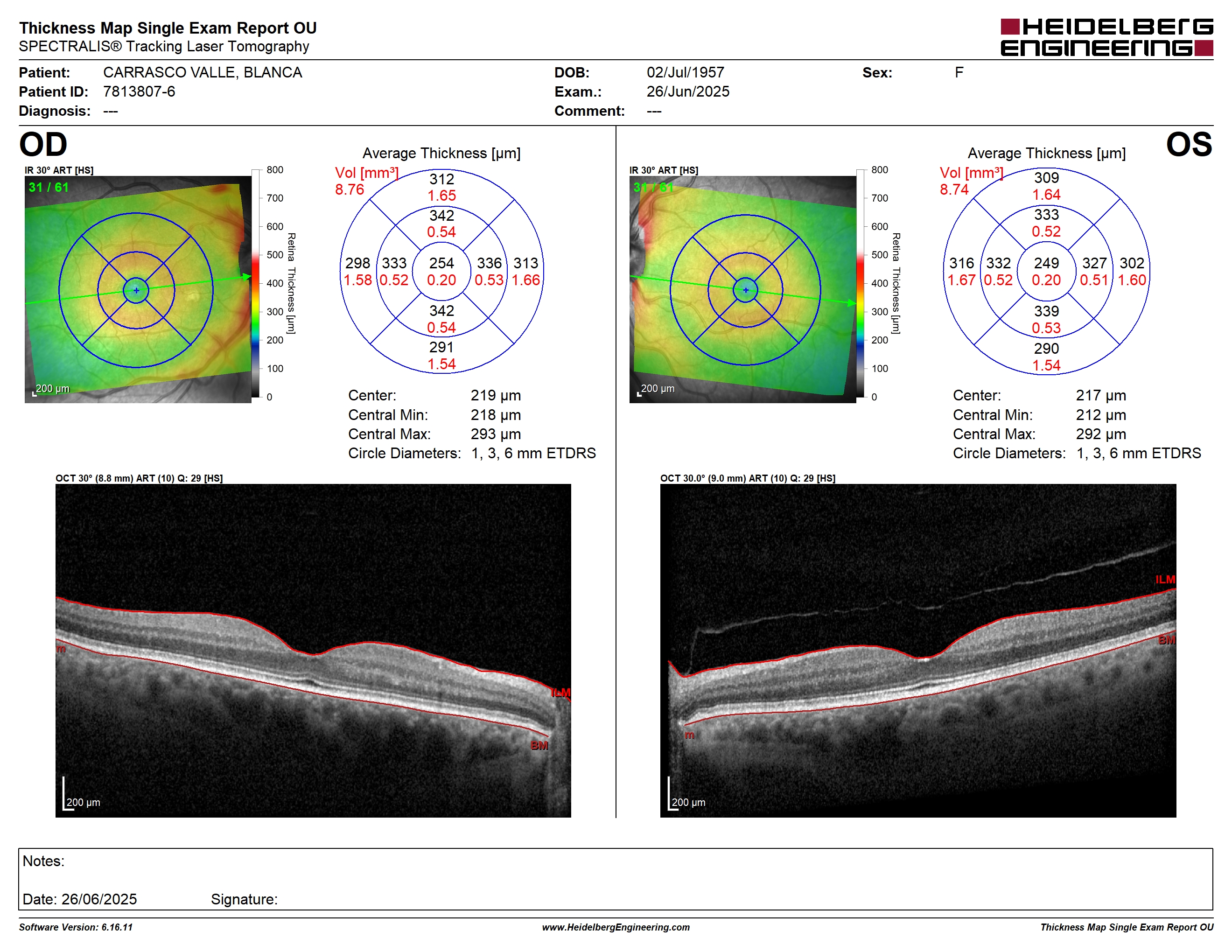The image size is (1232, 952).
Task: Click the Signature field
Action: click(x=244, y=899)
